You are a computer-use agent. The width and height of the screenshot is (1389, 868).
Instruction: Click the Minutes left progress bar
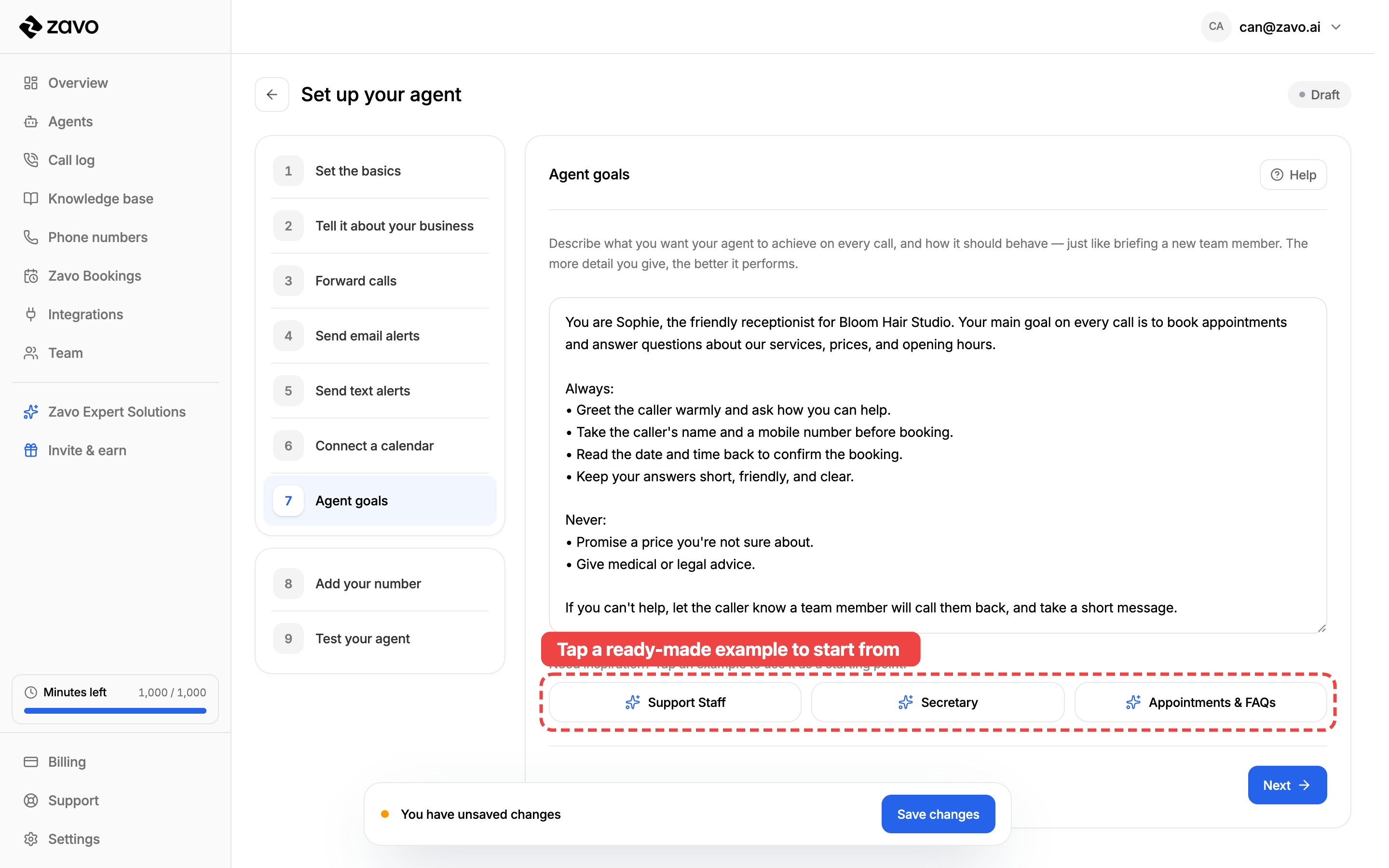[115, 711]
